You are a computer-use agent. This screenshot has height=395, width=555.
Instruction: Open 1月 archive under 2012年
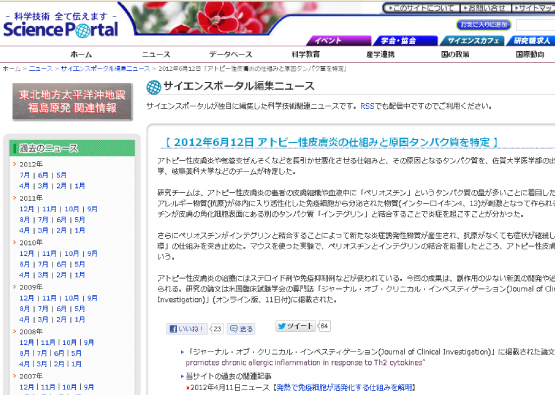tap(80, 186)
